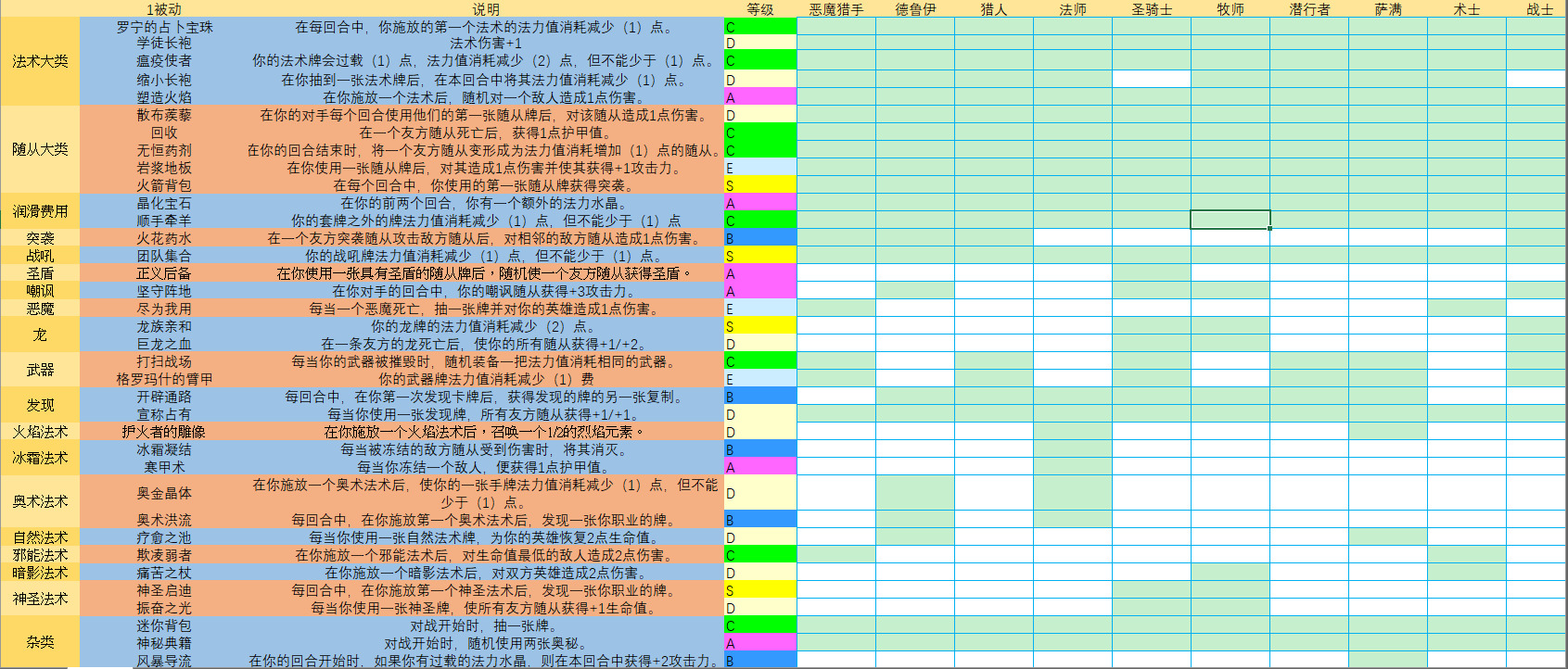Select the 自然法术 category cell
Viewport: 1568px width, 669px height.
click(41, 537)
